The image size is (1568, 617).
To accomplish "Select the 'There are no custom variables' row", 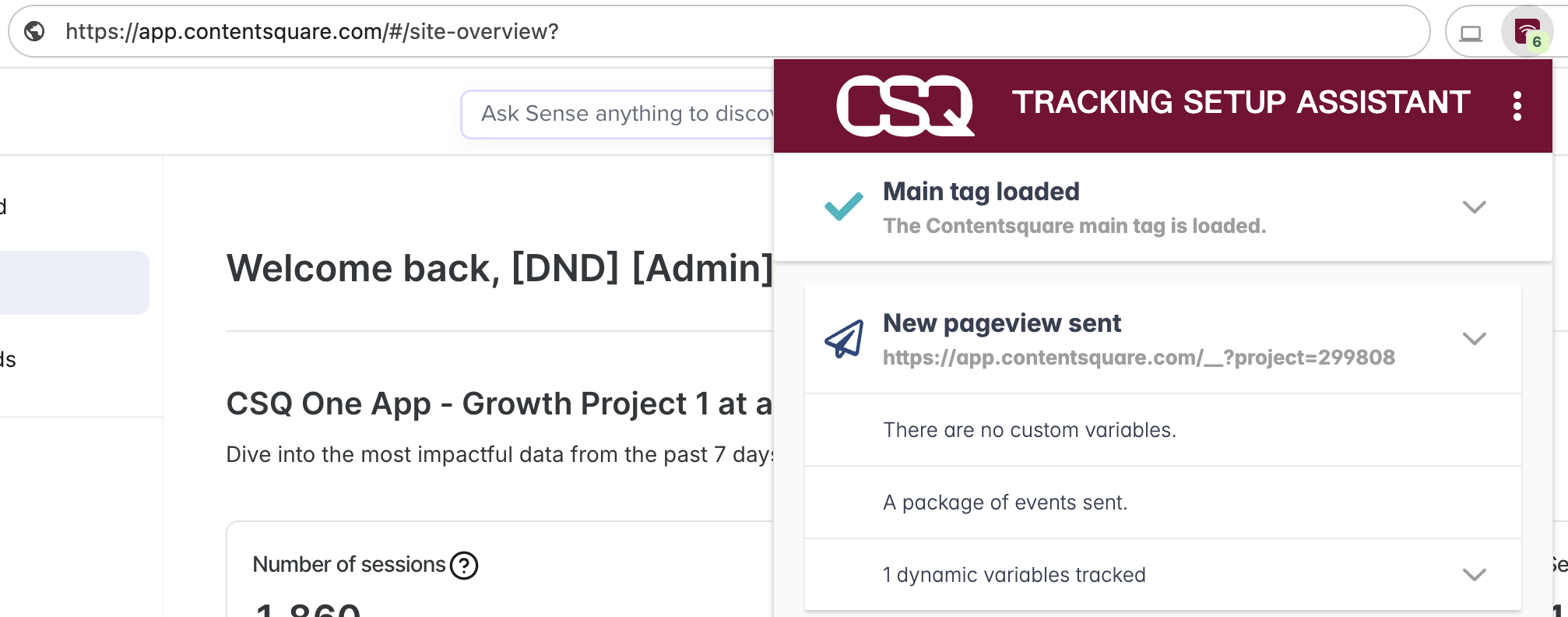I will coord(1029,430).
